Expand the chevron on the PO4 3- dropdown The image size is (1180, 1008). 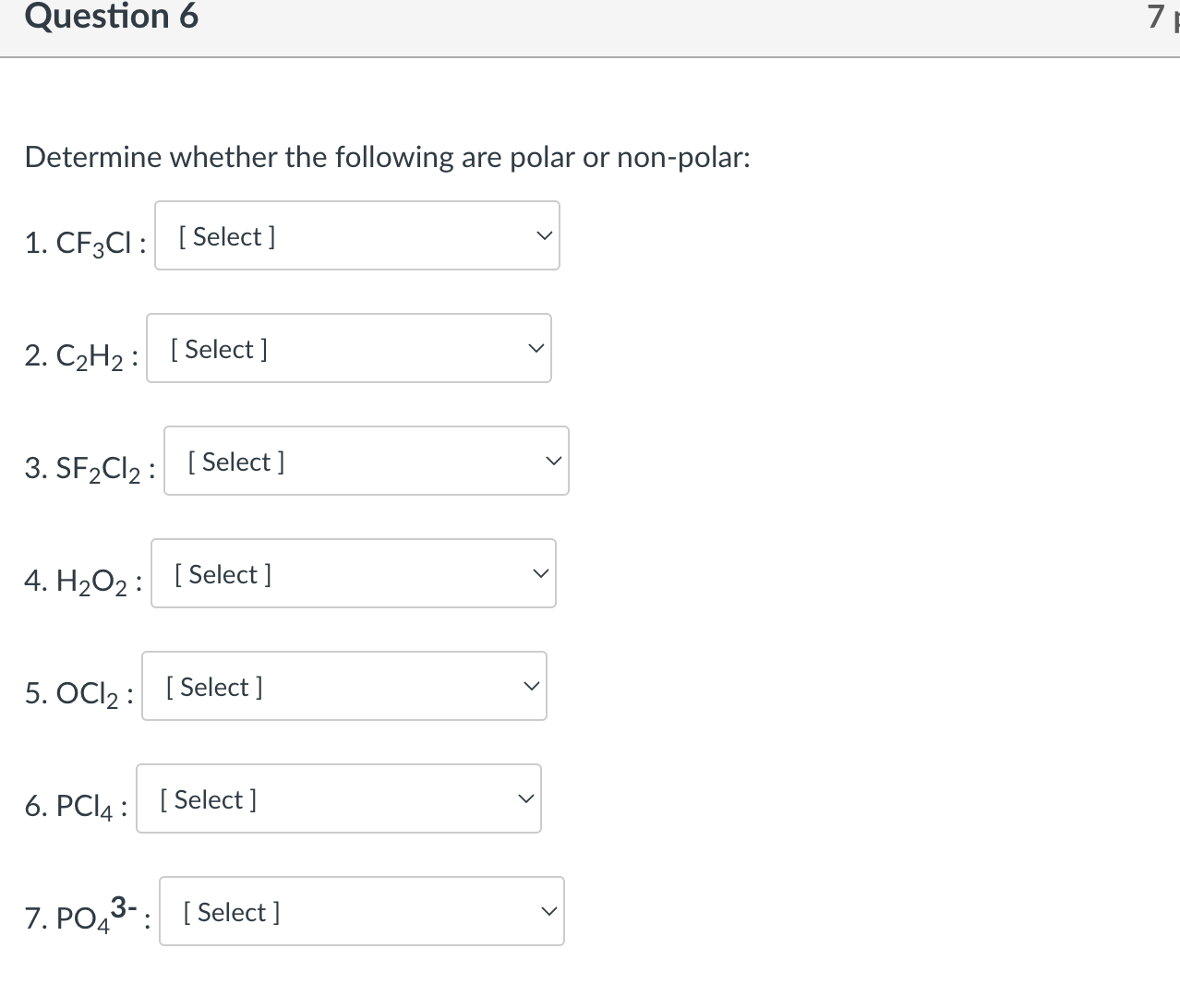pos(548,910)
